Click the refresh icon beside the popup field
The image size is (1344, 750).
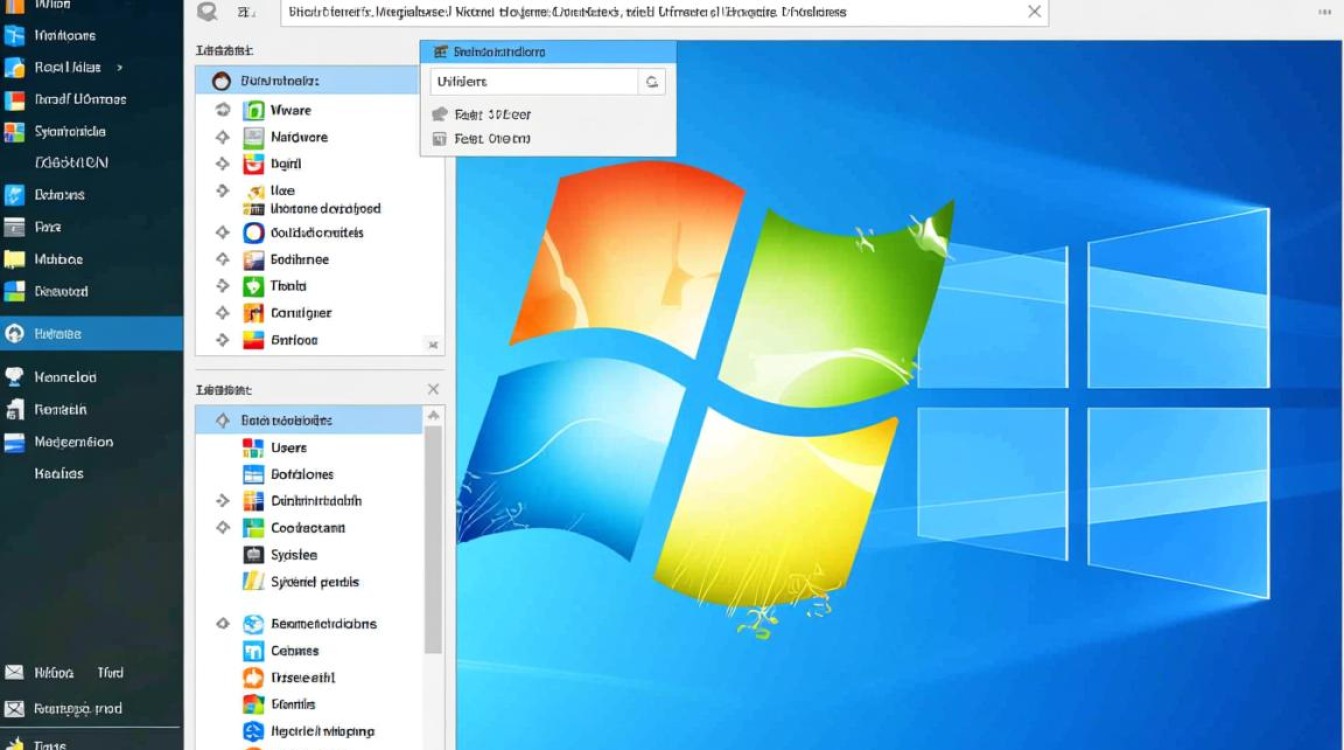(x=652, y=82)
